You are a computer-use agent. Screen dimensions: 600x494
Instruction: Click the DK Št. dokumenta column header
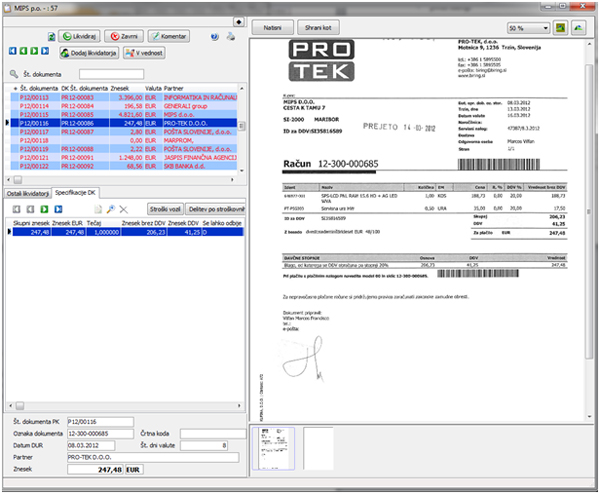[85, 88]
